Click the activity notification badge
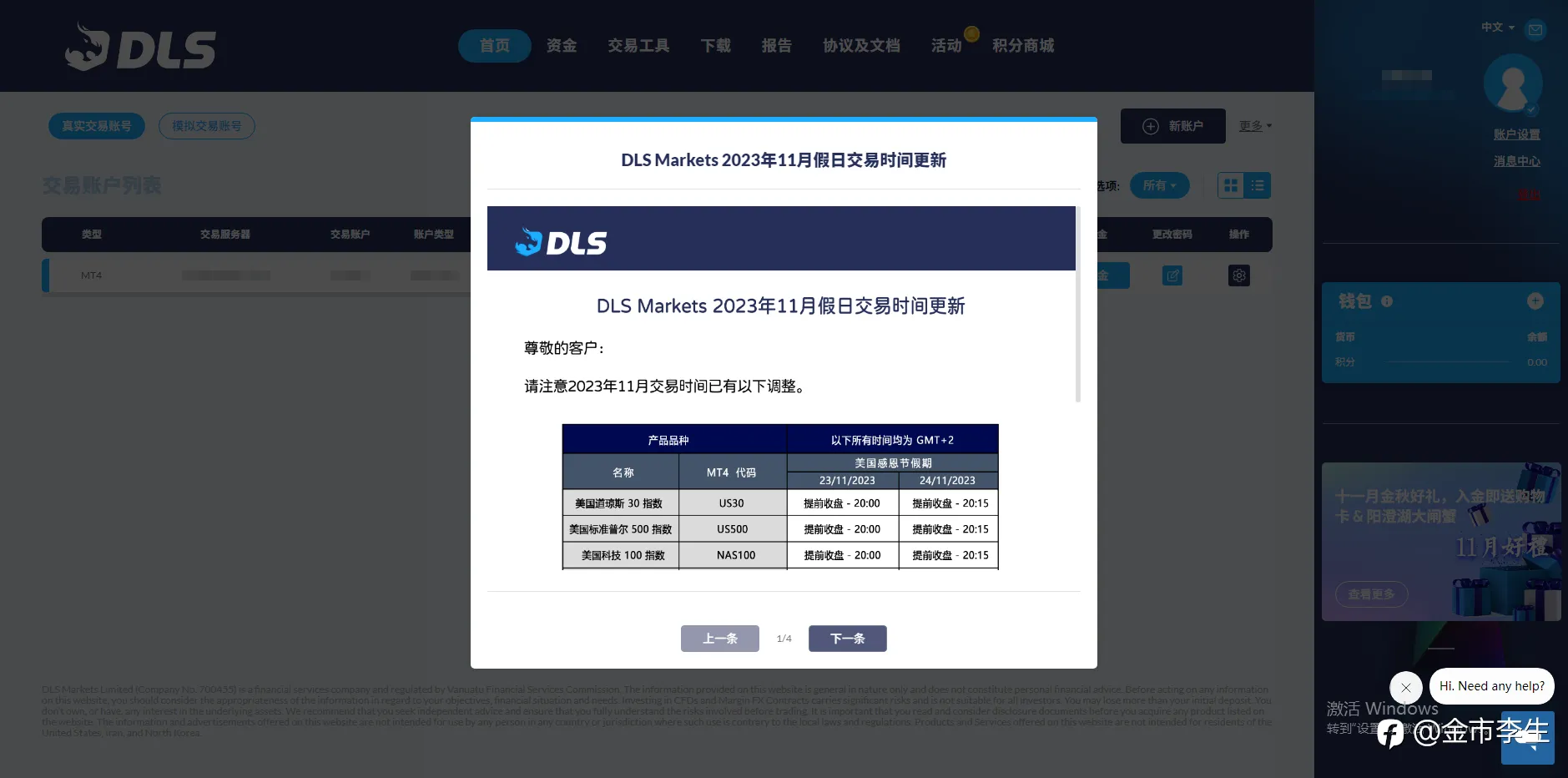 pyautogui.click(x=971, y=33)
